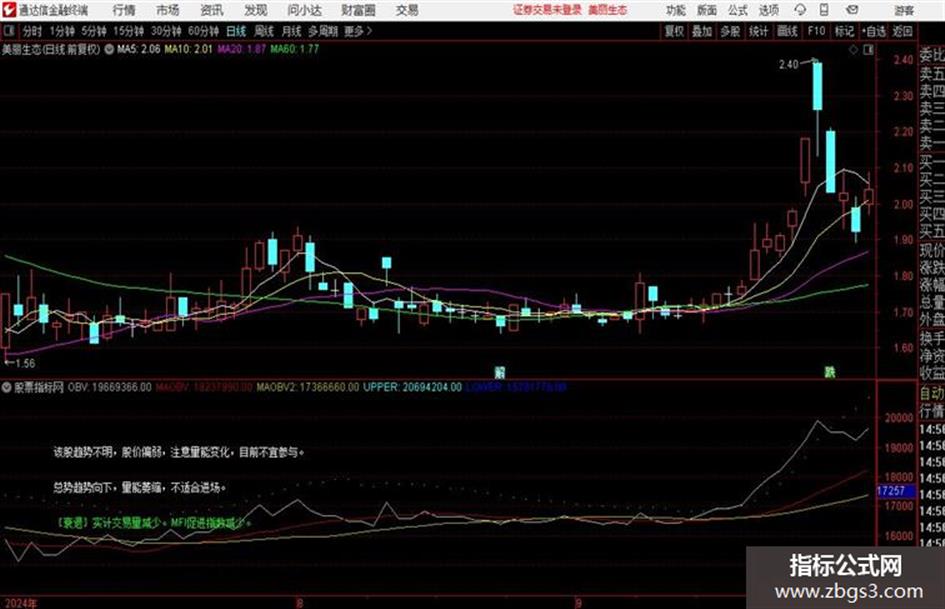Open the 发现 menu
945x609 pixels.
pos(256,10)
